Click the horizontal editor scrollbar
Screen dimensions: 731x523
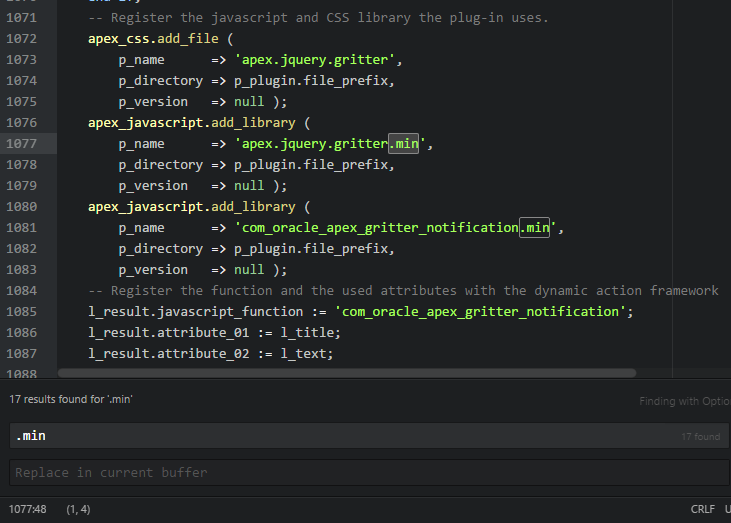pos(347,373)
